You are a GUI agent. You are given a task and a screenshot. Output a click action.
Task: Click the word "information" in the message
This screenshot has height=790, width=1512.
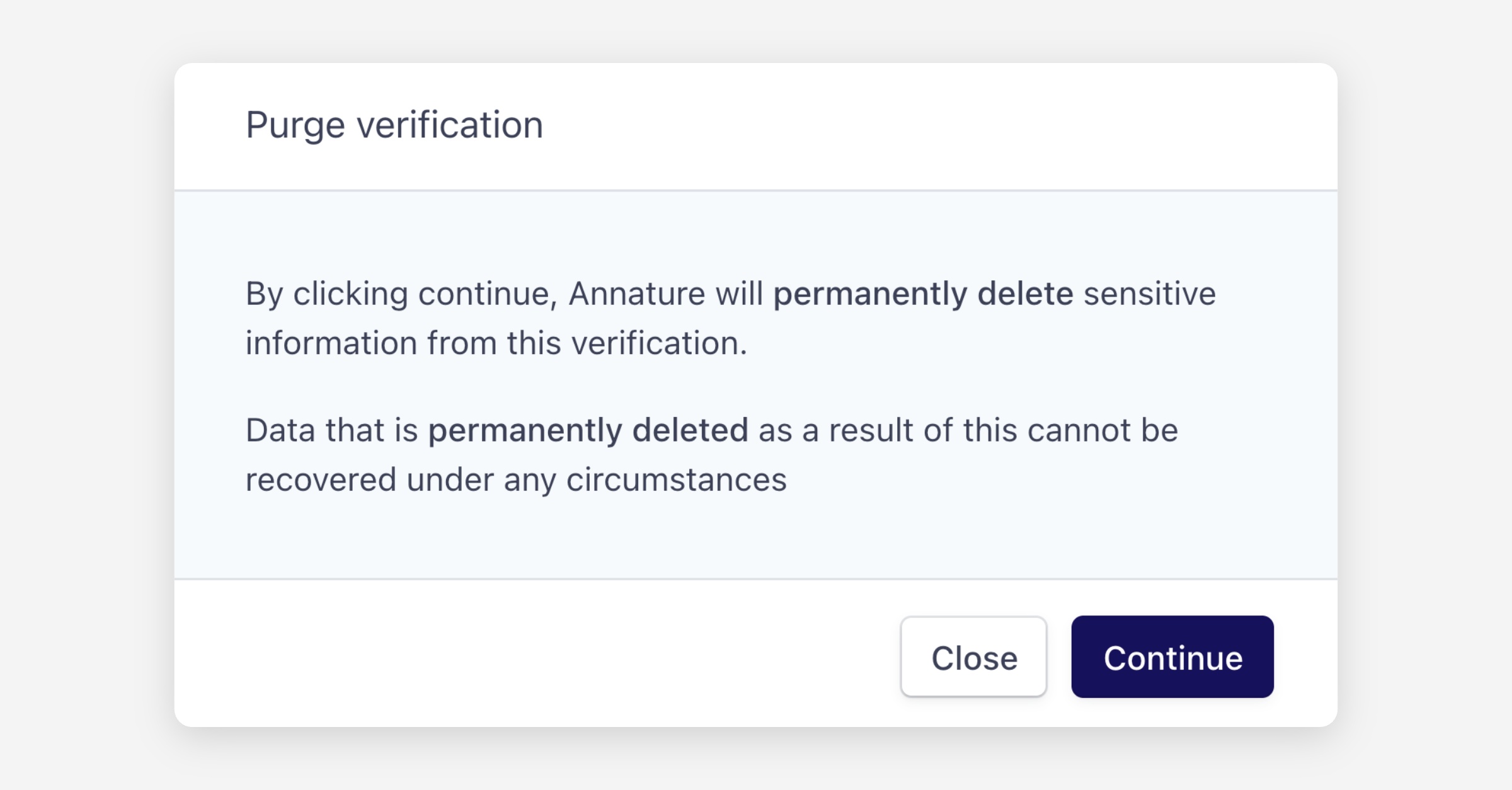[331, 343]
